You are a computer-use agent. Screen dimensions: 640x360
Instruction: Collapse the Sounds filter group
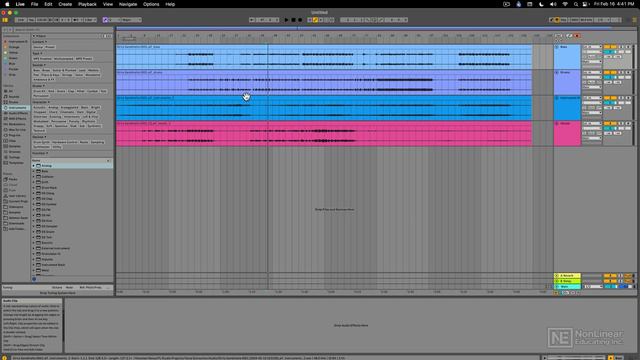(38, 65)
